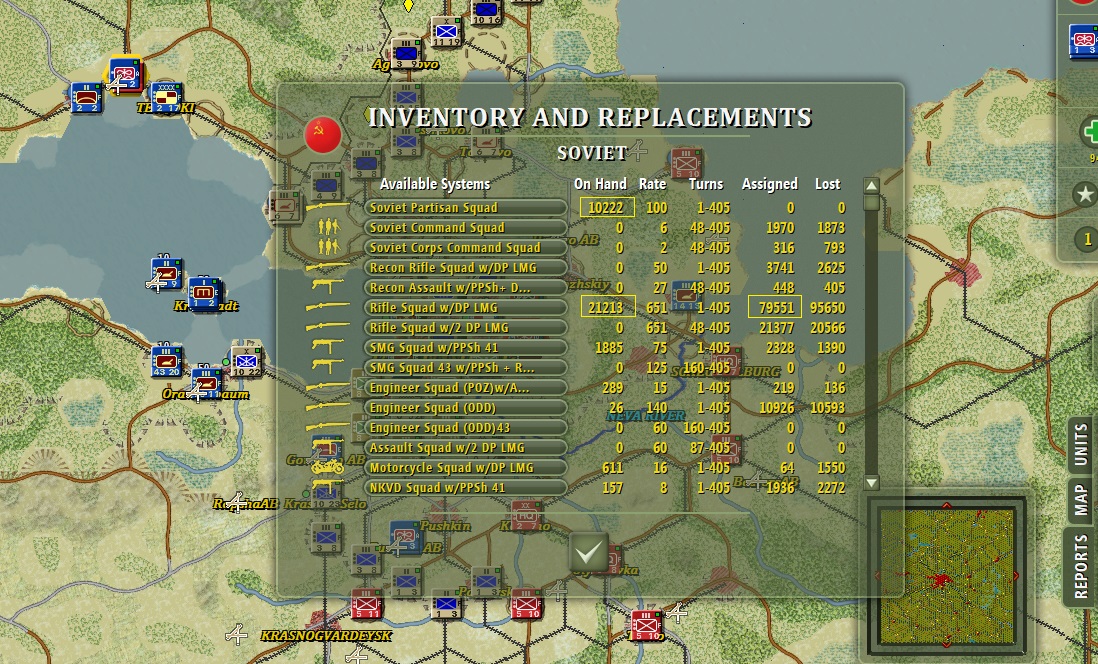Click the minimap thumbnail
The image size is (1098, 664).
point(947,576)
